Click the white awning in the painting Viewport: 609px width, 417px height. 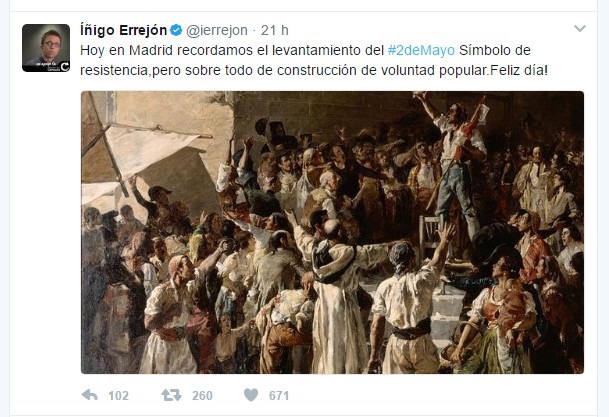click(x=146, y=149)
